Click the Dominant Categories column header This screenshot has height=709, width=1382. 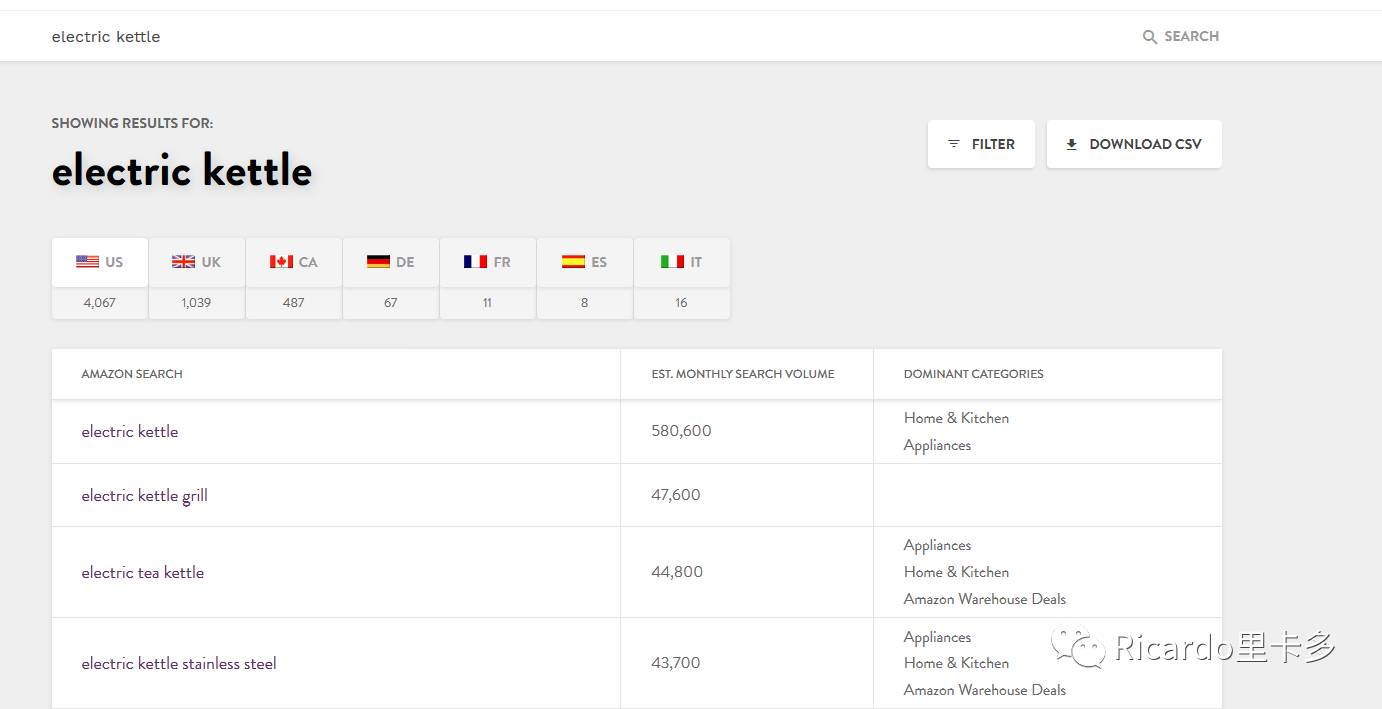[973, 374]
